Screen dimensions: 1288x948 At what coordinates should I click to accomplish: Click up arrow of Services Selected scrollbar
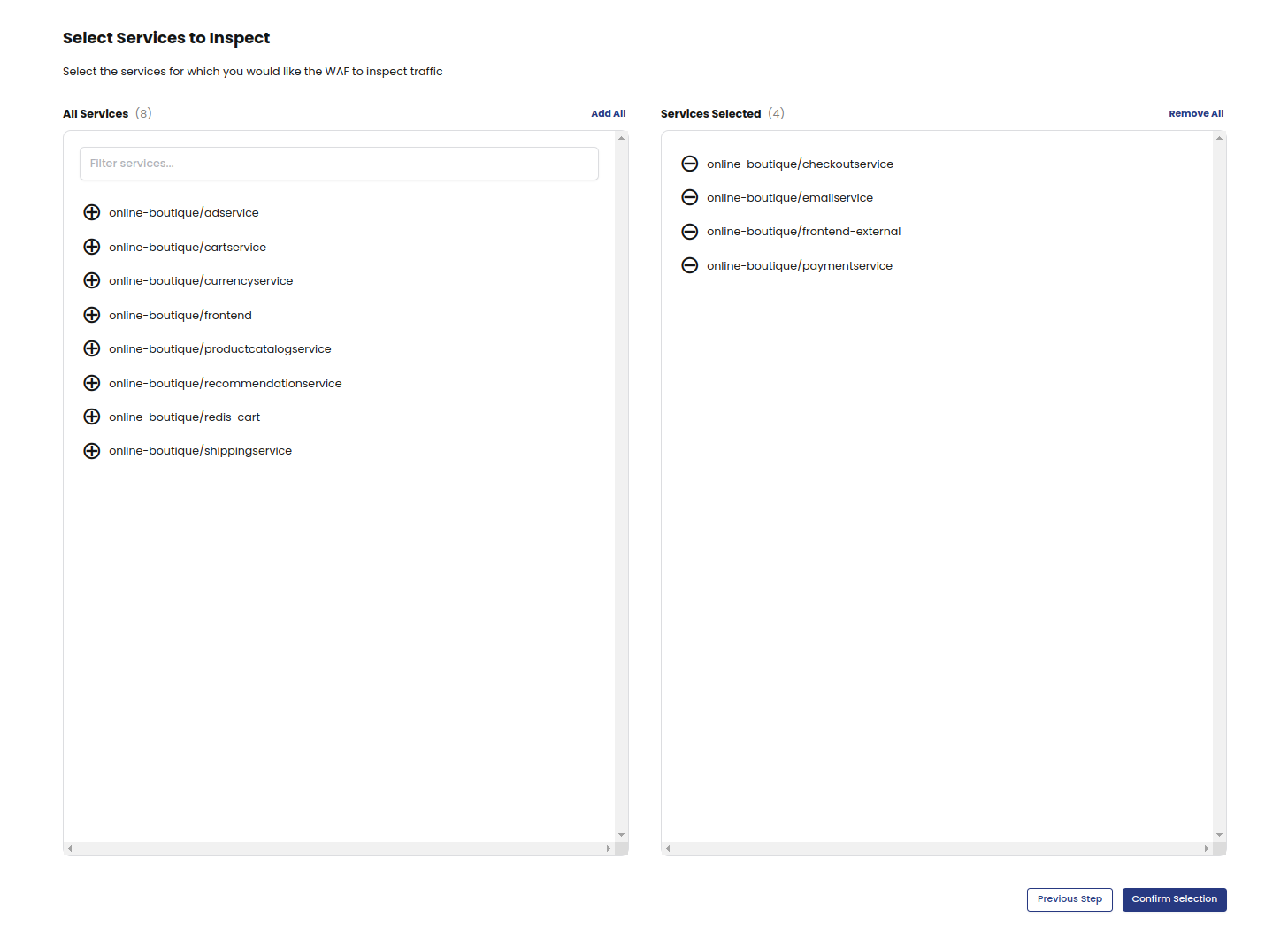click(x=1220, y=138)
